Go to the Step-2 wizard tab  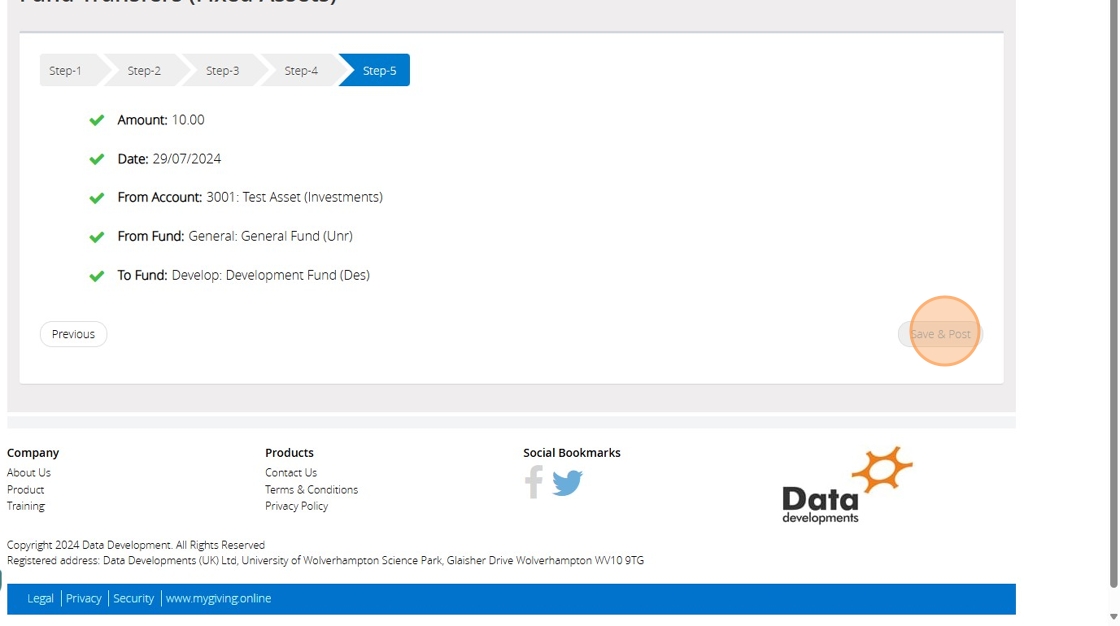(x=144, y=70)
